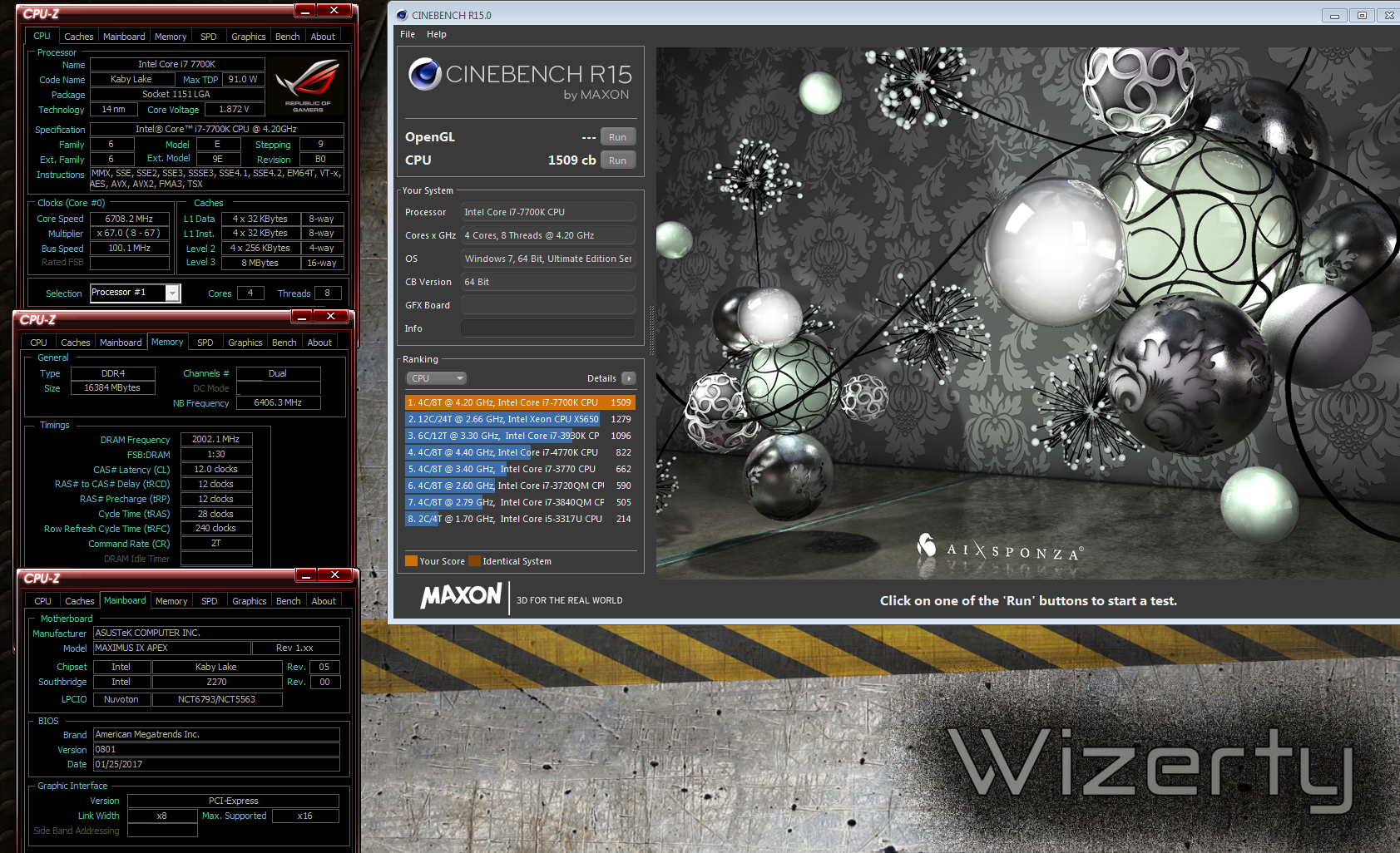The width and height of the screenshot is (1400, 853).
Task: Click the CAS# Latency 12.0 clocks value
Action: click(215, 469)
